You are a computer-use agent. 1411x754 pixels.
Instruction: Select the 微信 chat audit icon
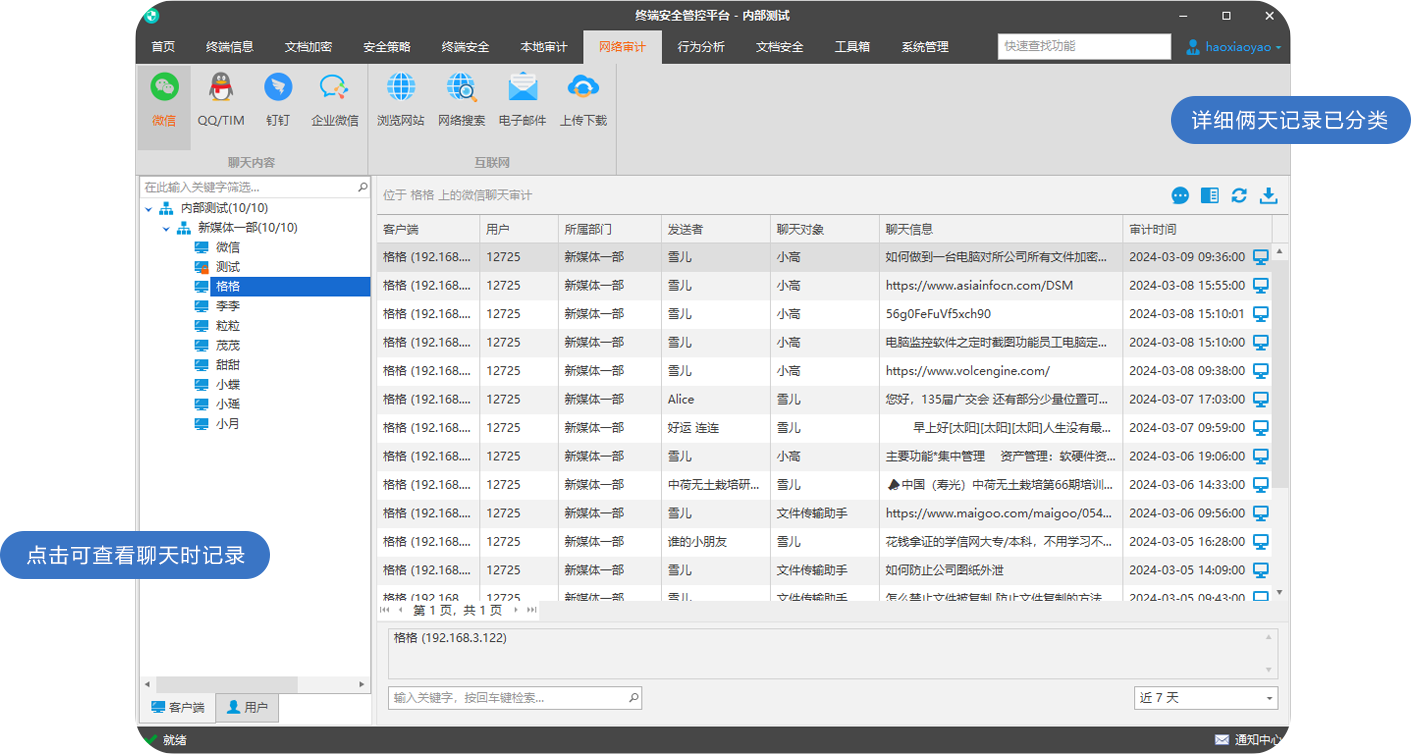pos(163,97)
